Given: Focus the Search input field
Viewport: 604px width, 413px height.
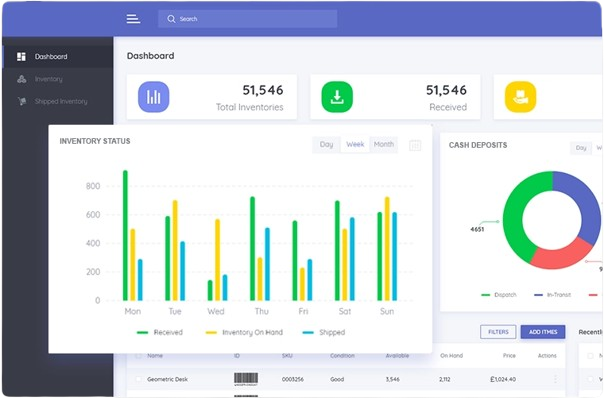Looking at the screenshot, I should tap(247, 19).
